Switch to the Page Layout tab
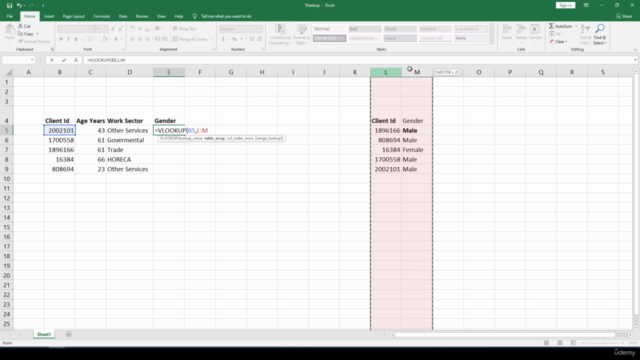Screen dimensions: 640x360 [x=73, y=16]
